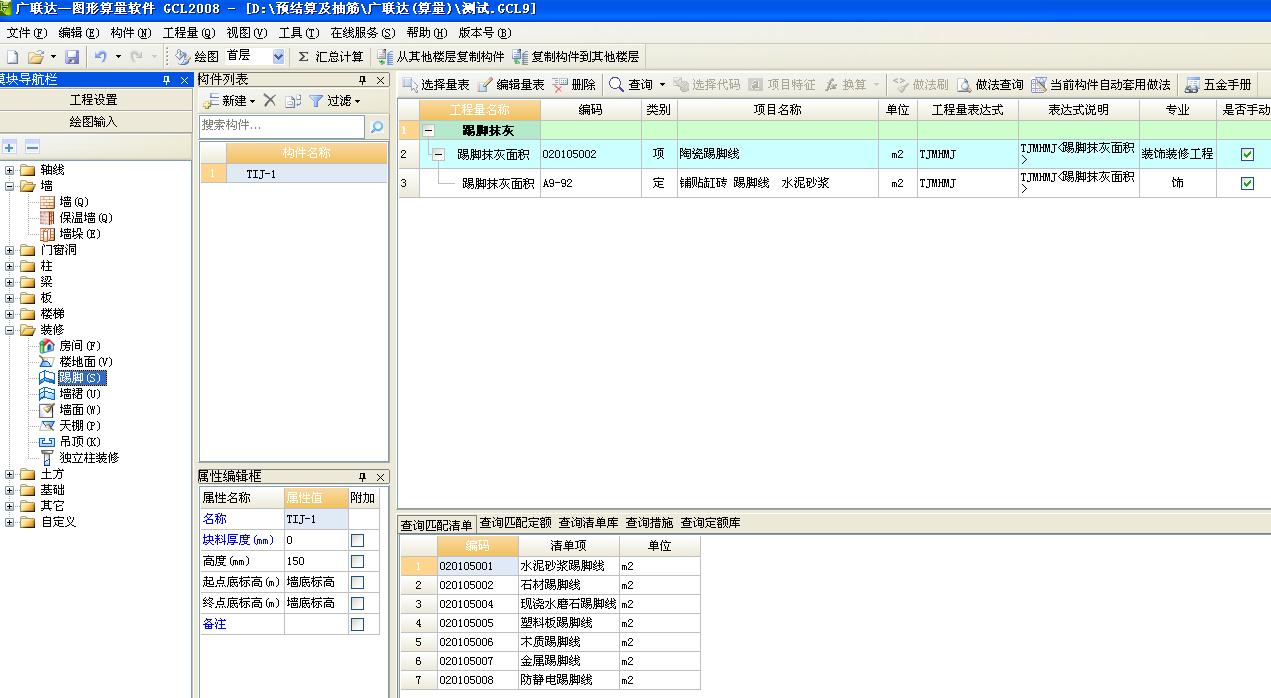Select 墙垛(E) tree item
The width and height of the screenshot is (1271, 698).
click(x=79, y=234)
